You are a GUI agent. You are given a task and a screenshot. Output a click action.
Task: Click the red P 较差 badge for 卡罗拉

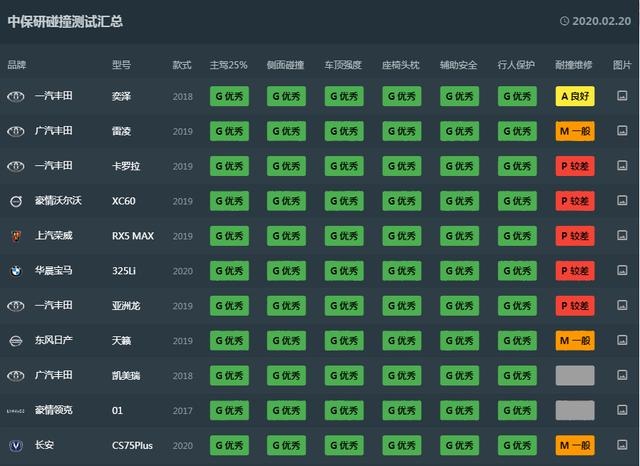(x=575, y=166)
